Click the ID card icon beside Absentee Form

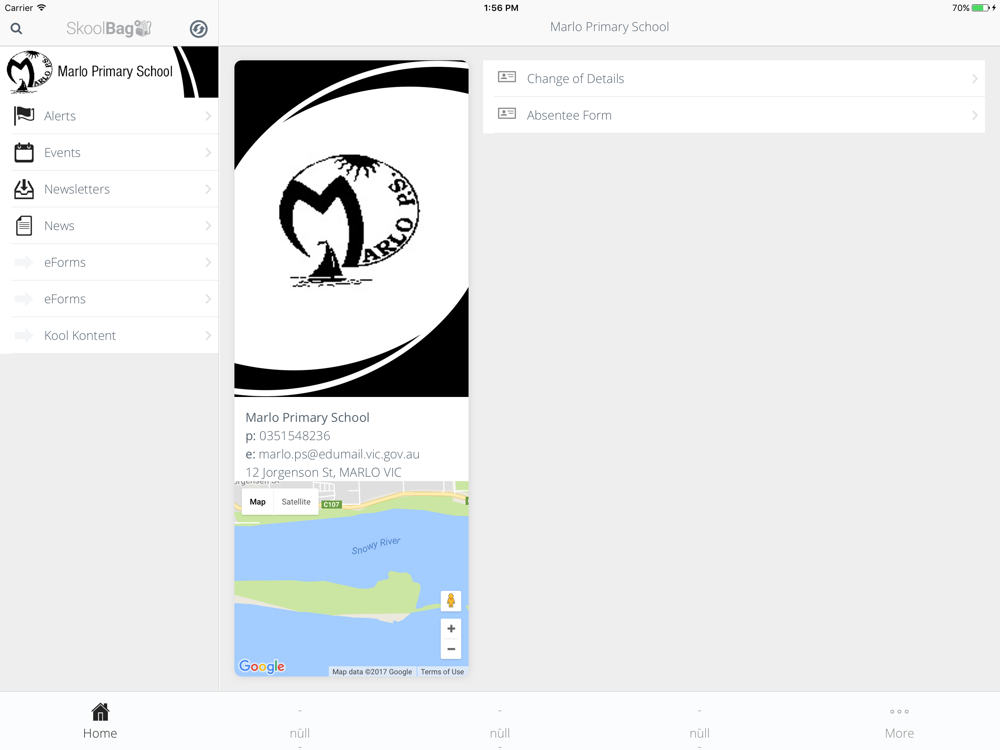(507, 114)
